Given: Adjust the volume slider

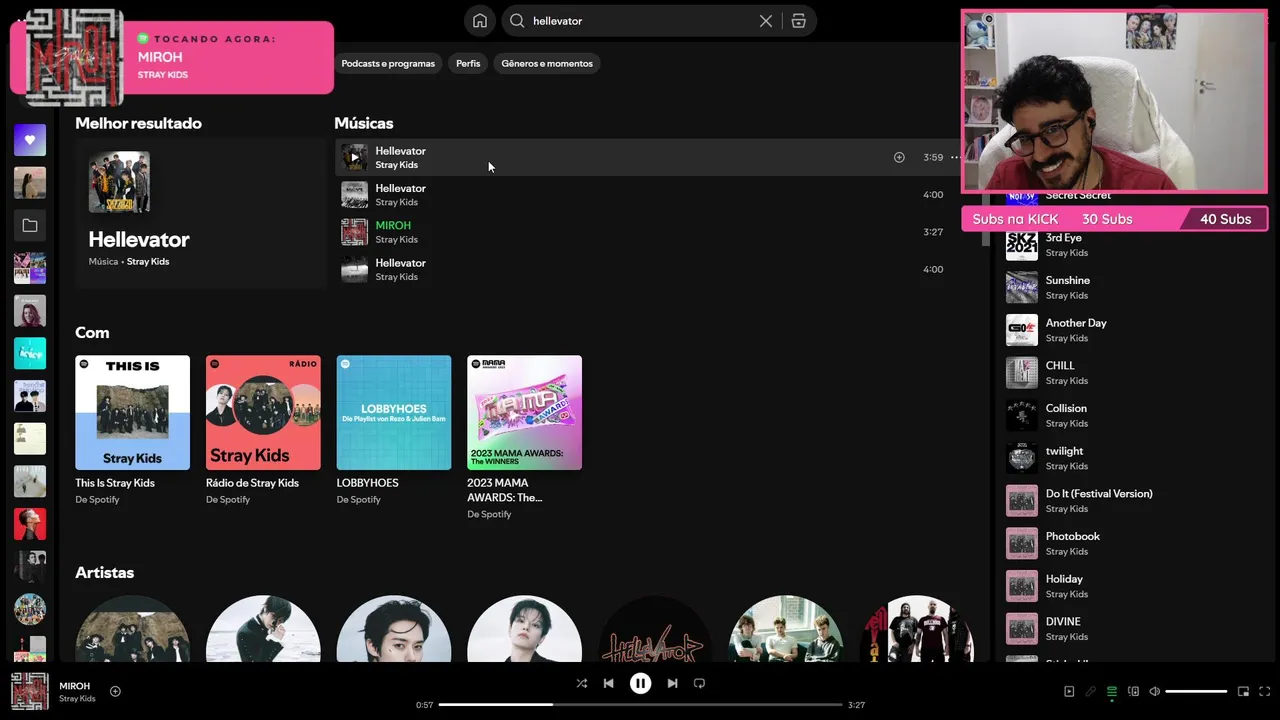Looking at the screenshot, I should coord(1196,691).
